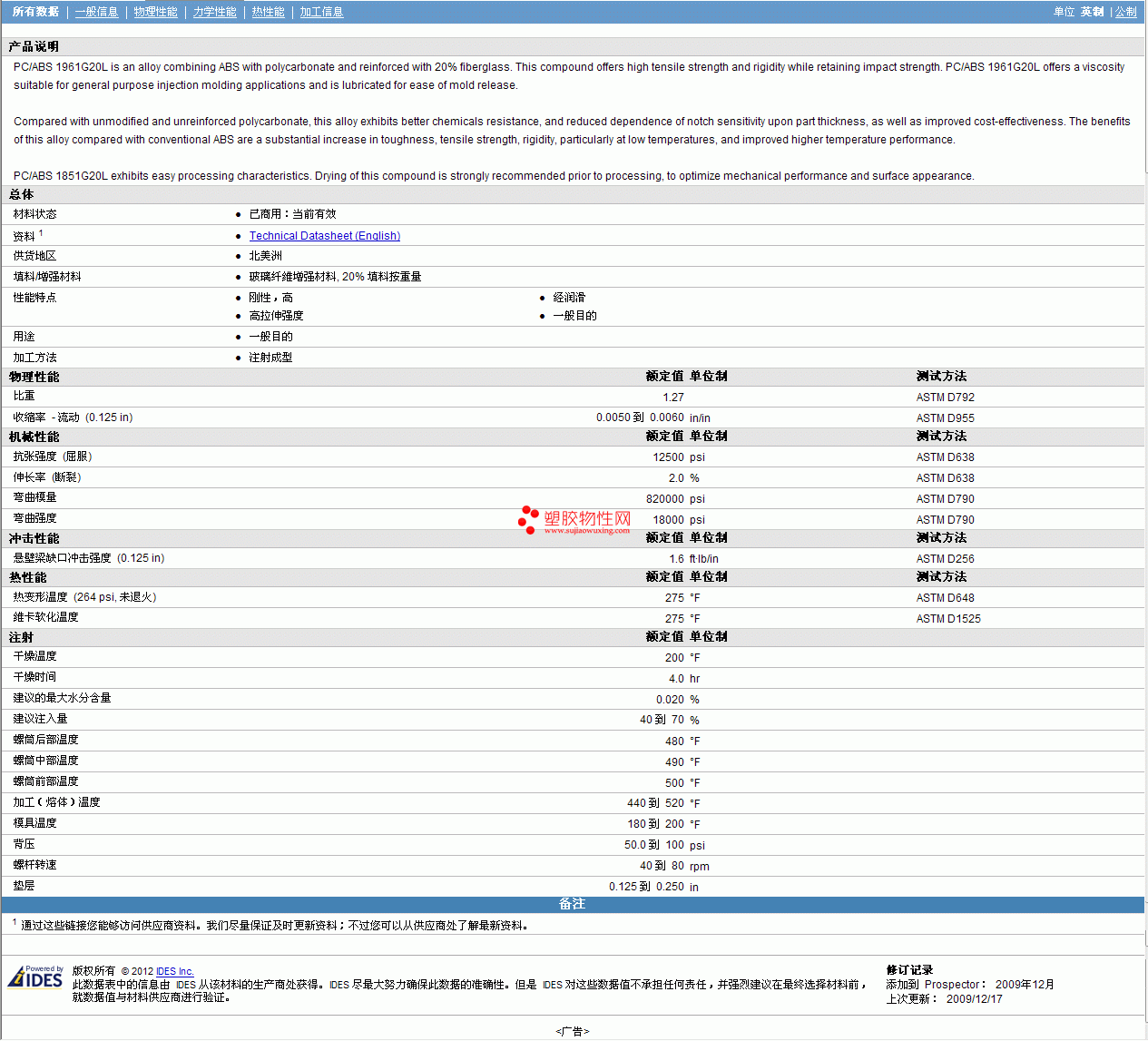Select the 干燥时间 row label
Image resolution: width=1148 pixels, height=1041 pixels.
pos(34,677)
